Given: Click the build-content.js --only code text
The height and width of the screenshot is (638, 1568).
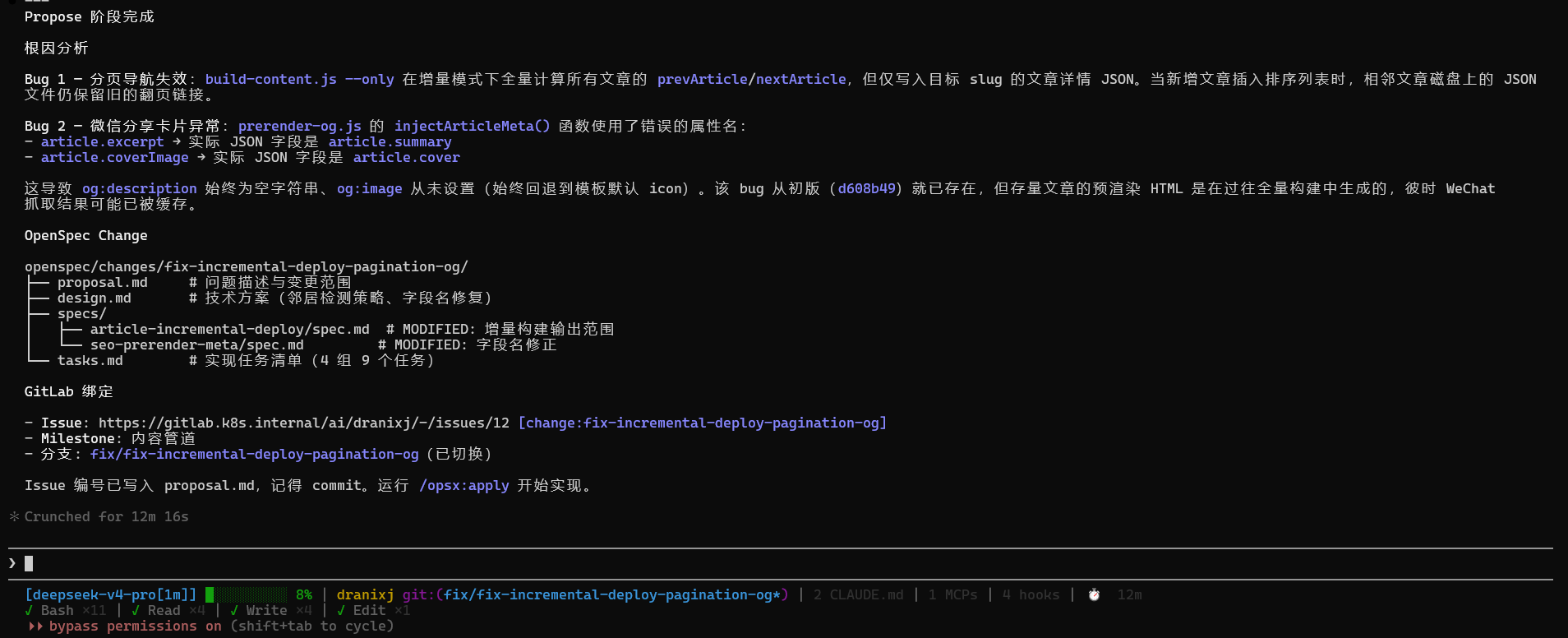Looking at the screenshot, I should (300, 79).
